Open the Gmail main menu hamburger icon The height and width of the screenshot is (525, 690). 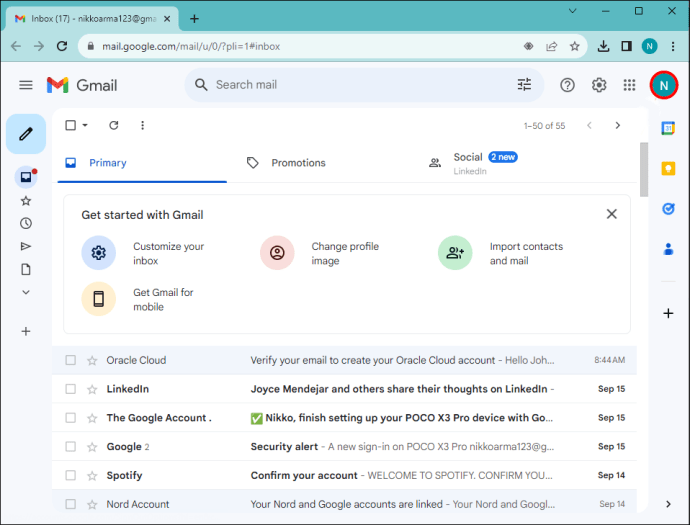[x=26, y=85]
